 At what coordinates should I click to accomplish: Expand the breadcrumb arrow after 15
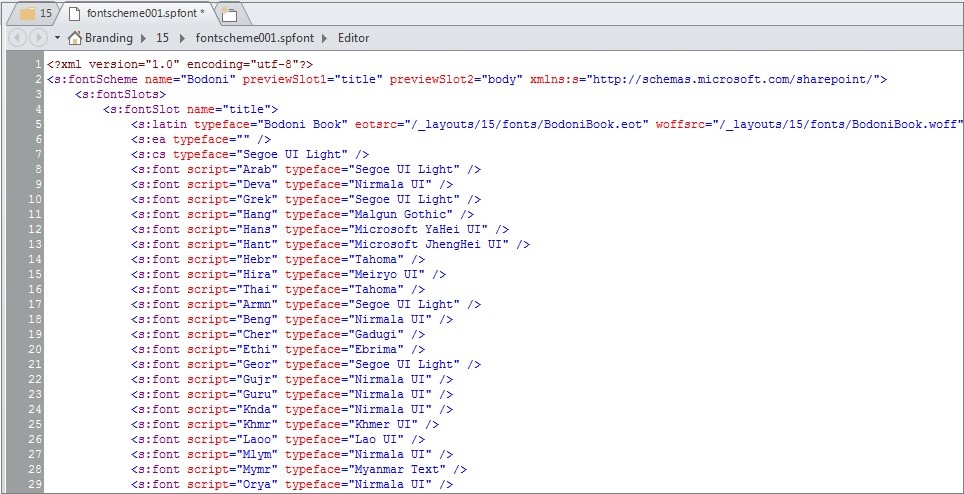tap(182, 38)
